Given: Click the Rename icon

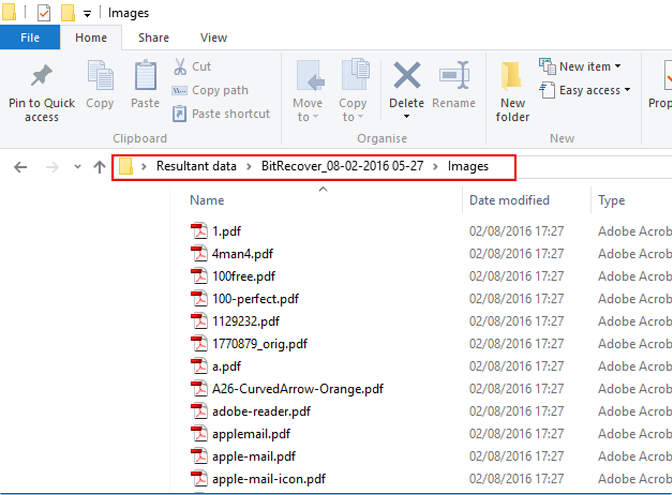Looking at the screenshot, I should click(454, 75).
